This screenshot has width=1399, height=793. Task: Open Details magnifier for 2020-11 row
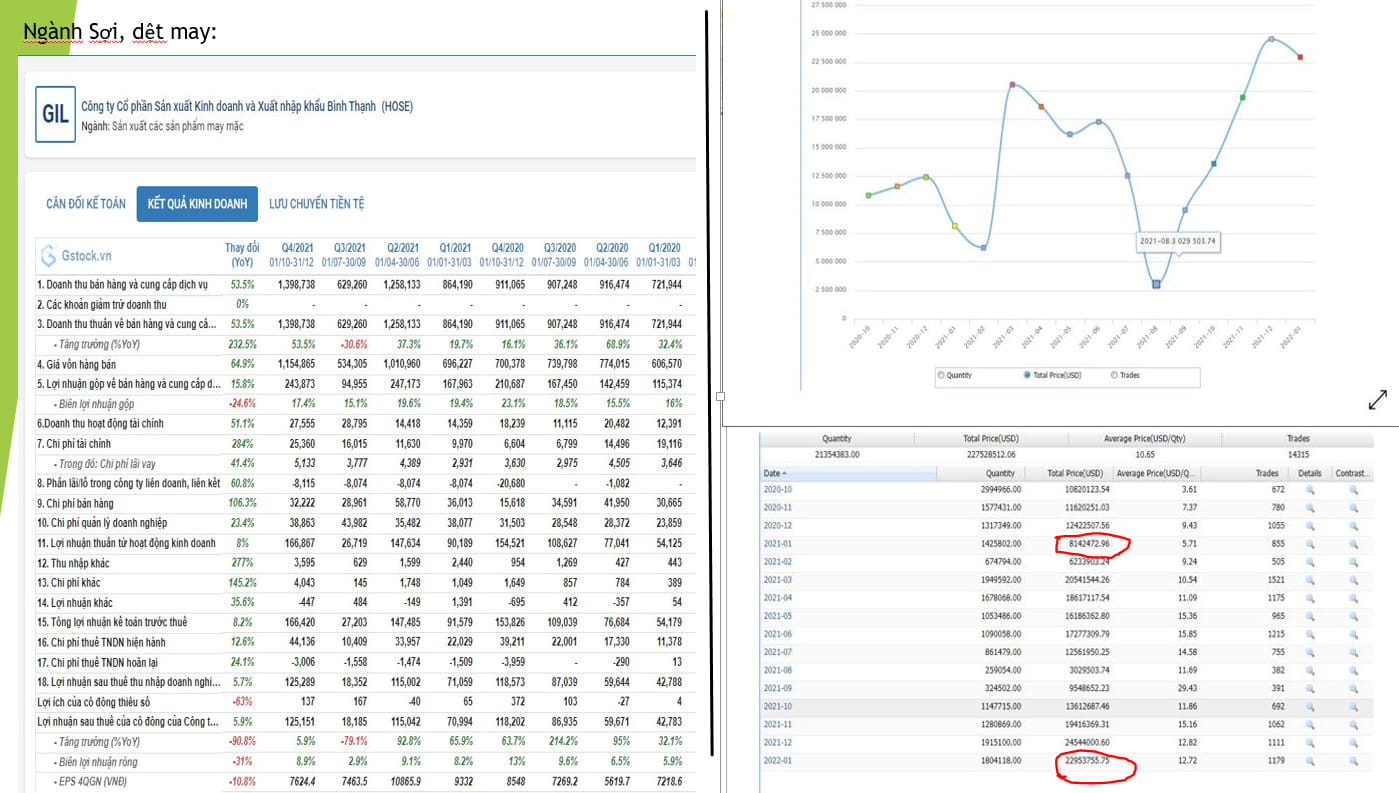pyautogui.click(x=1310, y=508)
